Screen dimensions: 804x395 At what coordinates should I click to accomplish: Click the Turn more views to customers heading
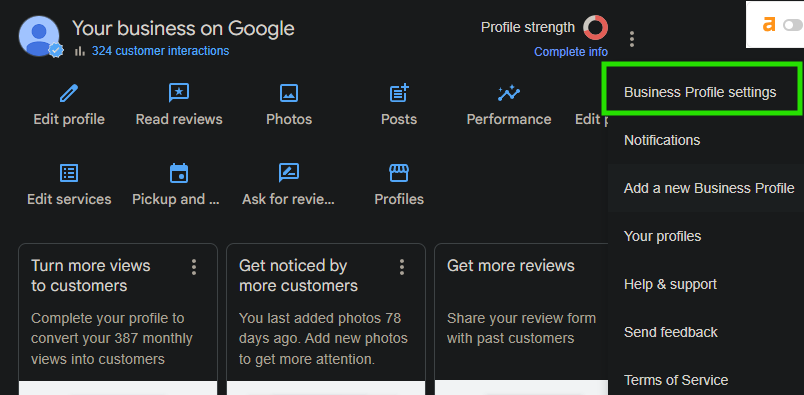pyautogui.click(x=91, y=275)
